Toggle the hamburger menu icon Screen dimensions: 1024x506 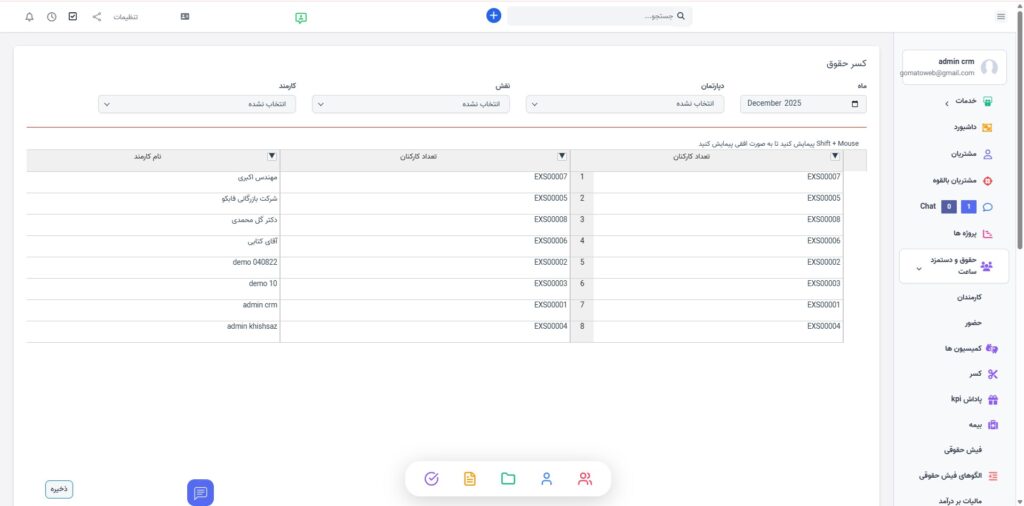(x=1000, y=16)
